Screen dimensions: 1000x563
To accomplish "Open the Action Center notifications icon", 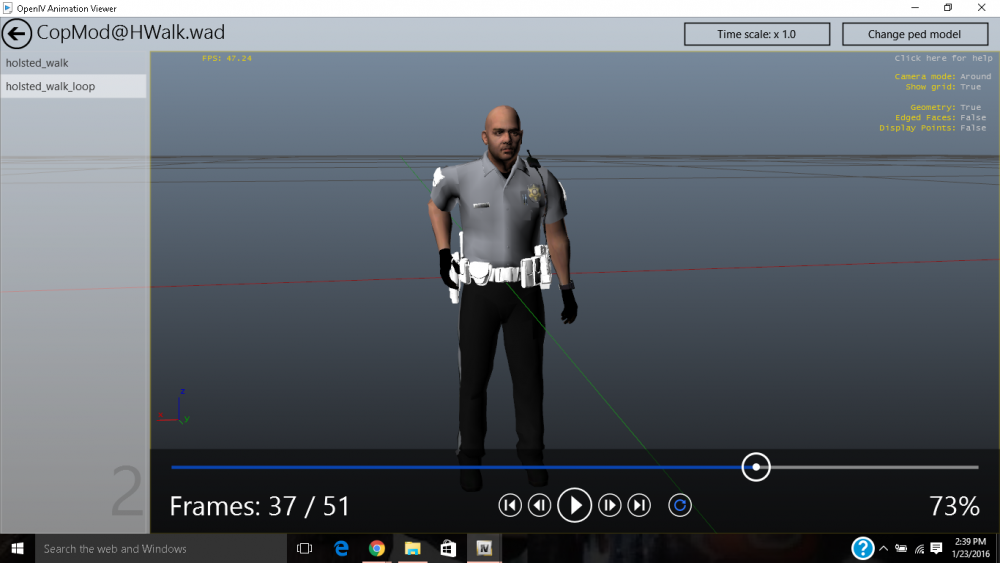I will [x=936, y=548].
